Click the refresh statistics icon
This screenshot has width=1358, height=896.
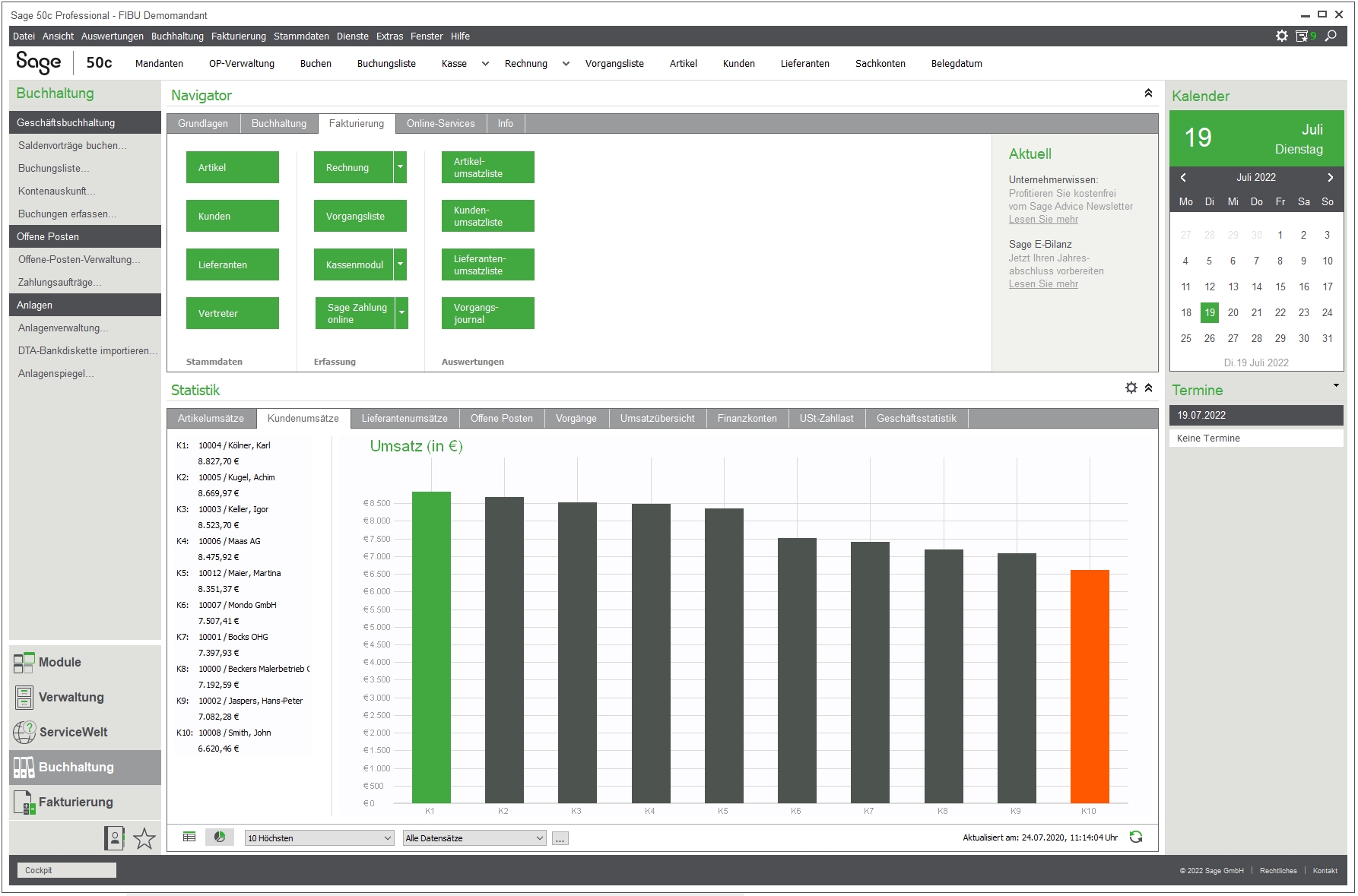pos(1136,837)
